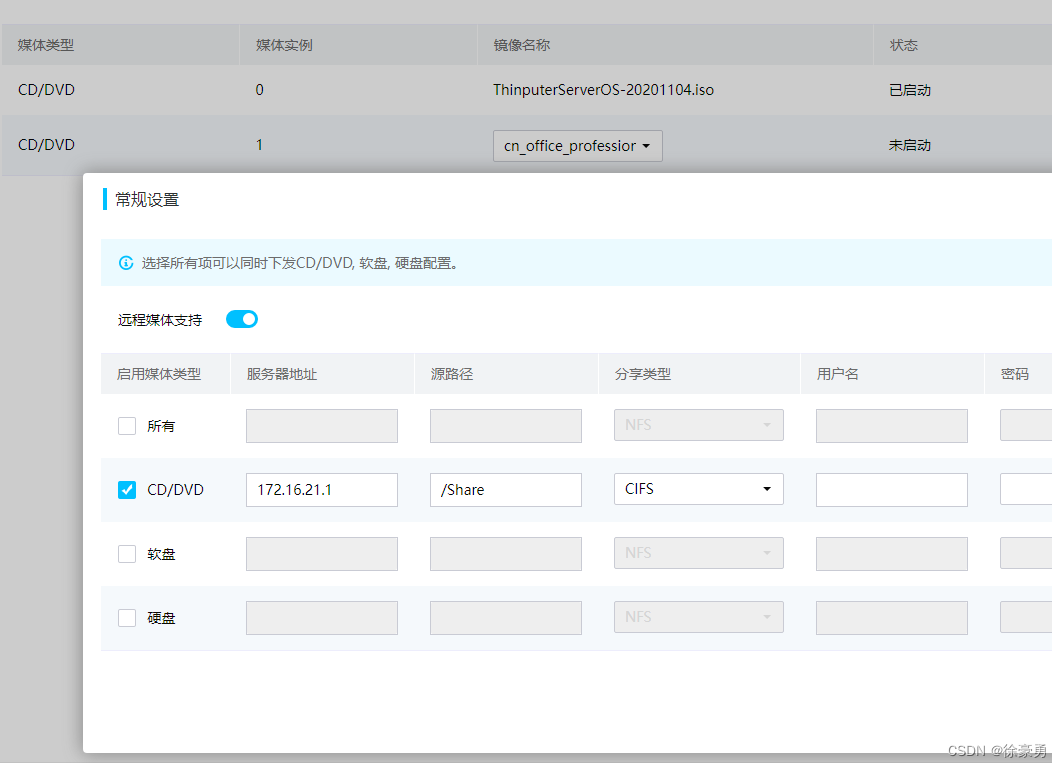The image size is (1062, 767).
Task: Click media instance 1 cell
Action: [259, 145]
